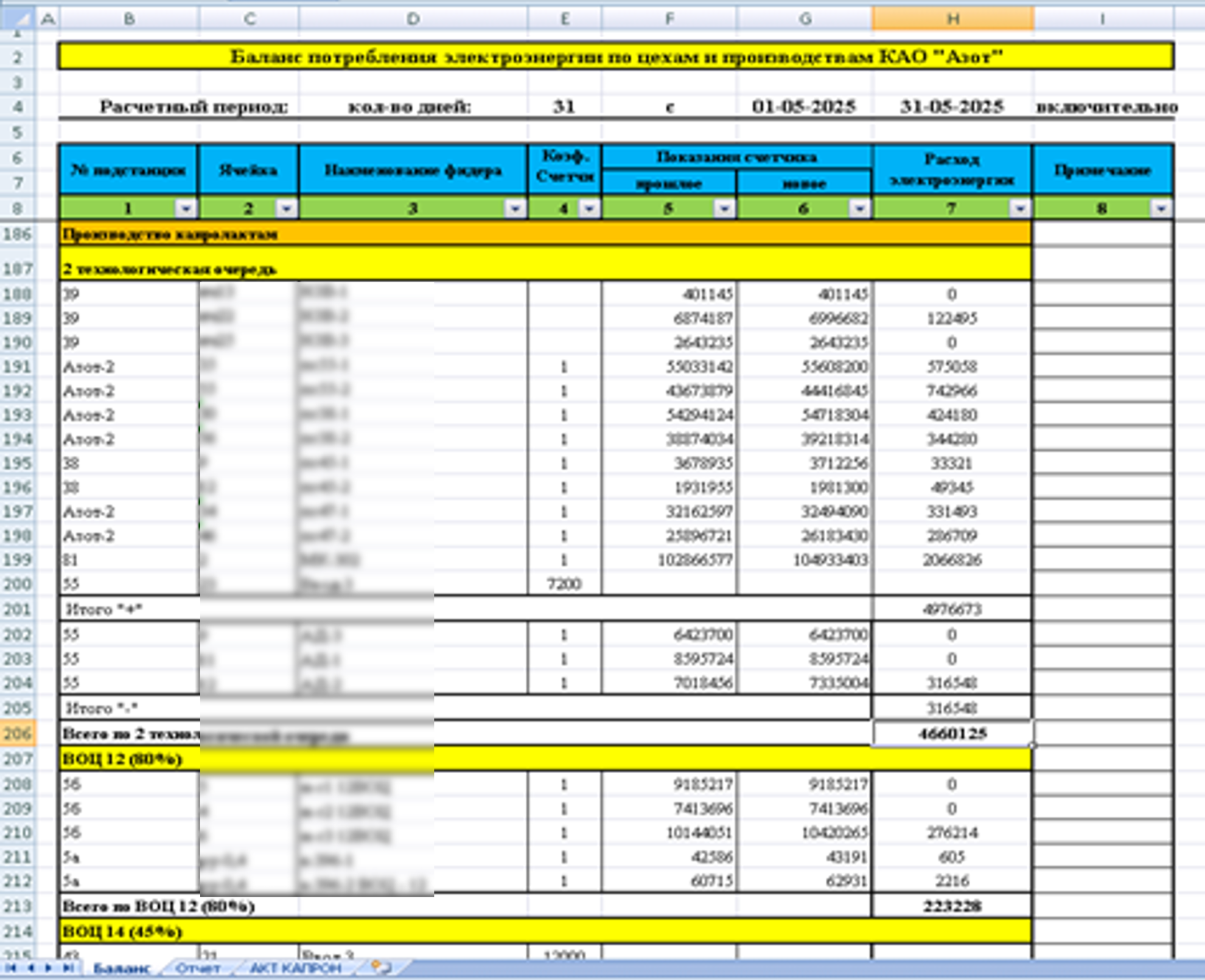Open the АКТ КАПРОН sheet tab
Image resolution: width=1205 pixels, height=980 pixels.
pos(296,968)
